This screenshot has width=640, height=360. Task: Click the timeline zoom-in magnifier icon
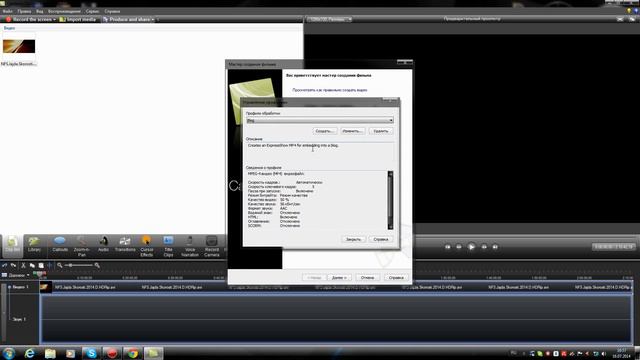[97, 265]
